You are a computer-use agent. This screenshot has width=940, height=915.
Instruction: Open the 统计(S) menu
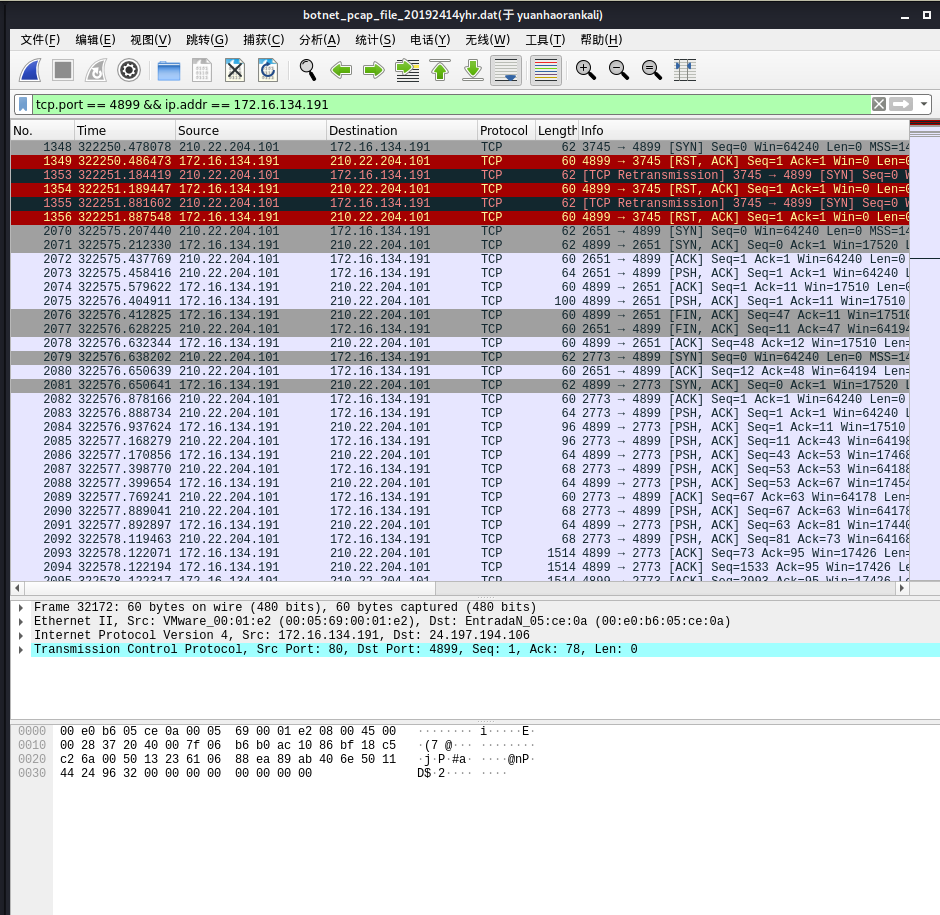tap(375, 40)
